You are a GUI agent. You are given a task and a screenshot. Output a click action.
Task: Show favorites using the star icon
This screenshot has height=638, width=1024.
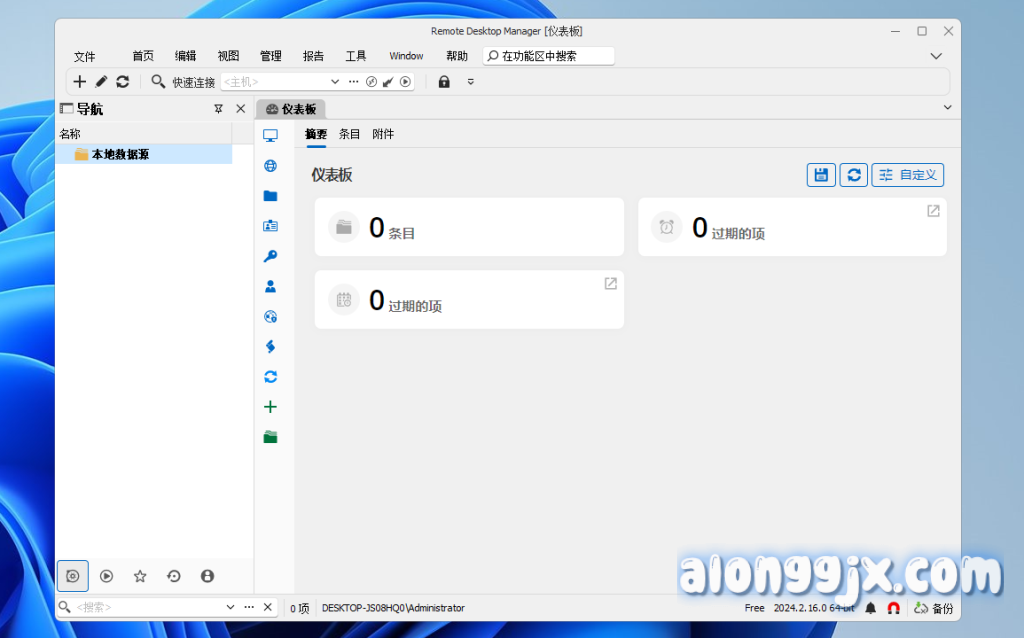(x=140, y=576)
